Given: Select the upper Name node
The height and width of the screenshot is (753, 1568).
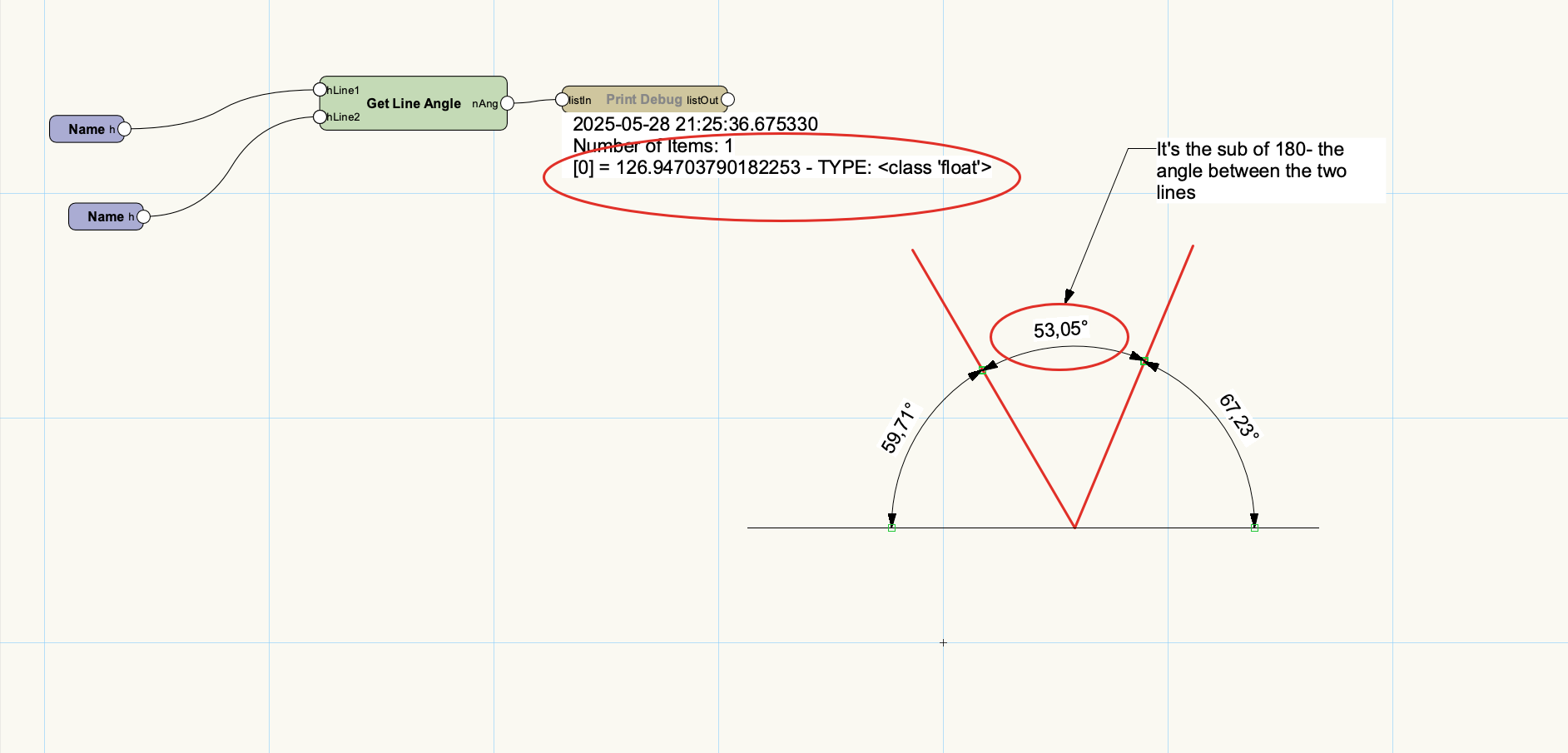Looking at the screenshot, I should coord(86,129).
